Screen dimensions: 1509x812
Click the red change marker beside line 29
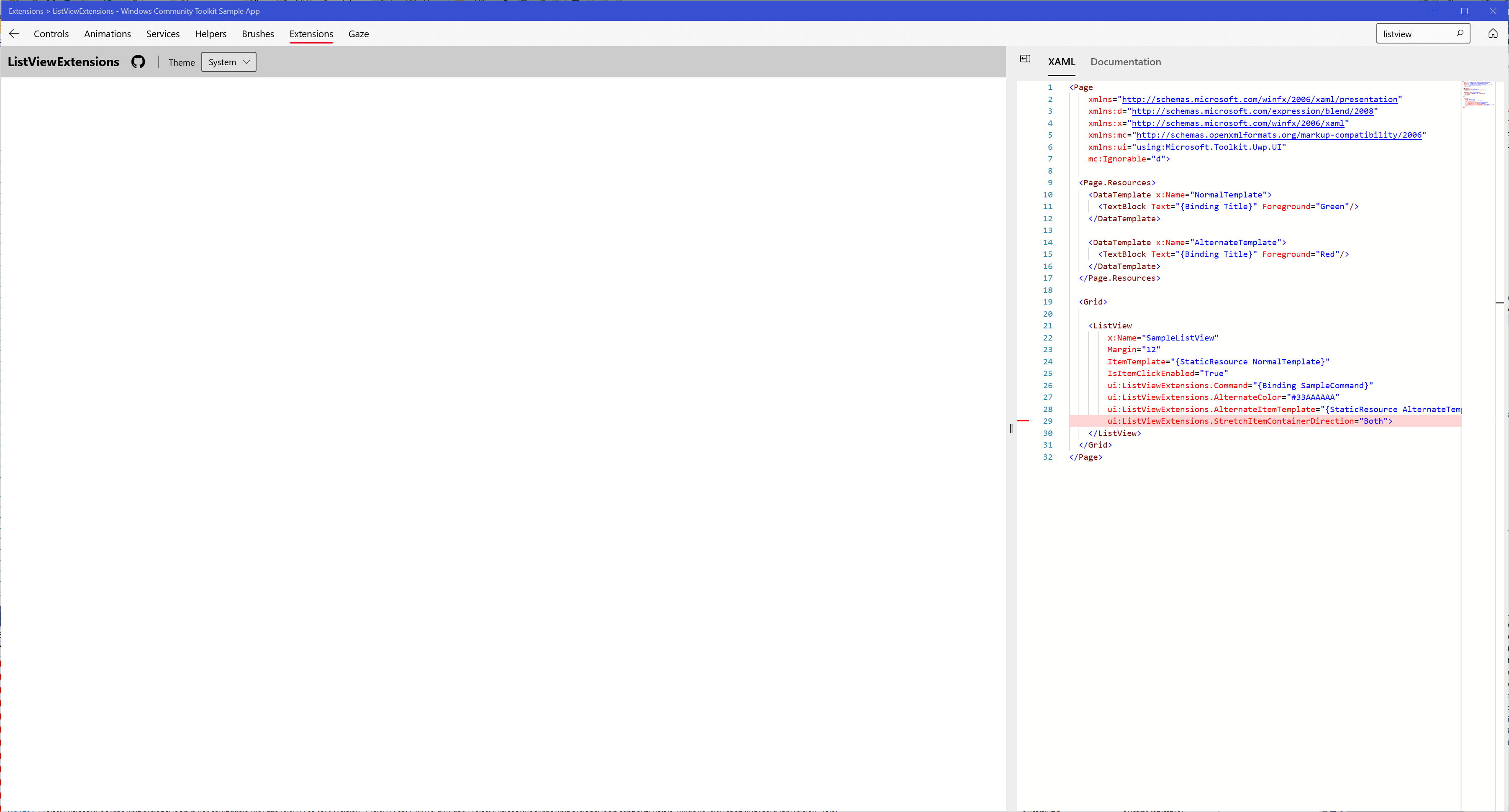1024,421
